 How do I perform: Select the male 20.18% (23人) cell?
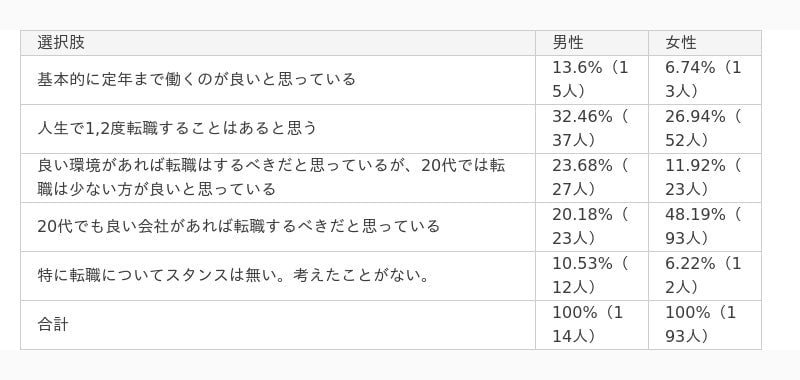[592, 226]
